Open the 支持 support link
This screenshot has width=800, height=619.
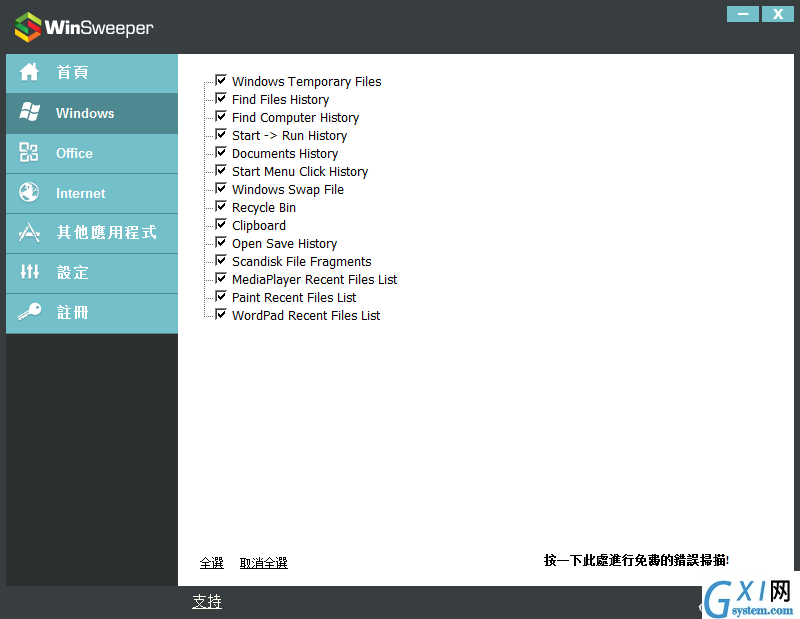click(207, 602)
